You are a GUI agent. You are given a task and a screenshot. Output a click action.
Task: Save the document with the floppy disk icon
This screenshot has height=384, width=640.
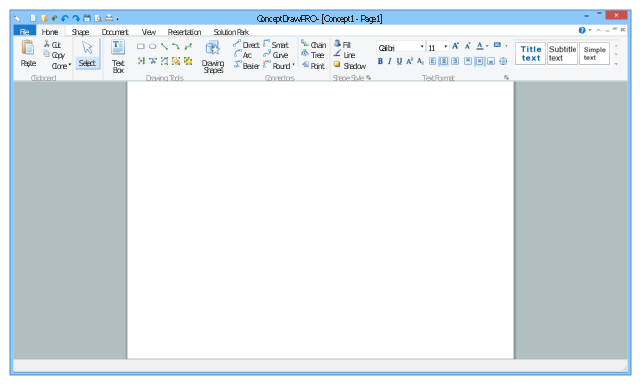(x=87, y=18)
